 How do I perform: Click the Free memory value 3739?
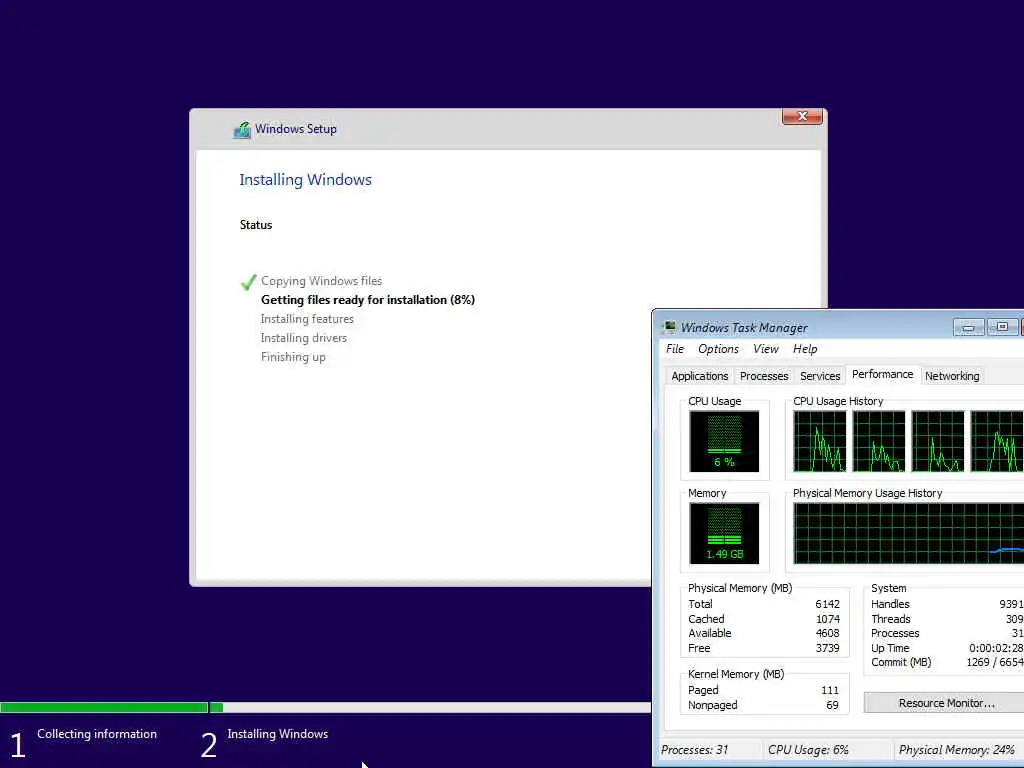(827, 648)
